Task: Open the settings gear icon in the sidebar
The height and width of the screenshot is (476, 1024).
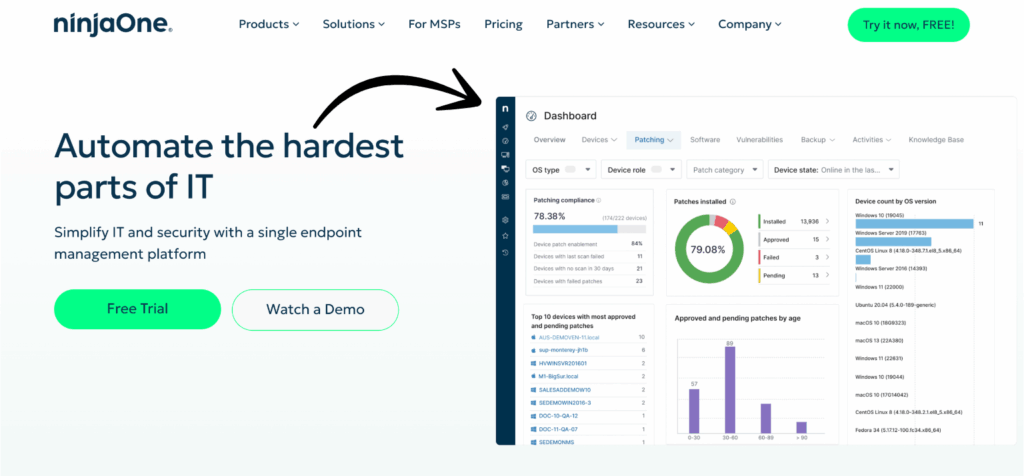Action: [506, 220]
